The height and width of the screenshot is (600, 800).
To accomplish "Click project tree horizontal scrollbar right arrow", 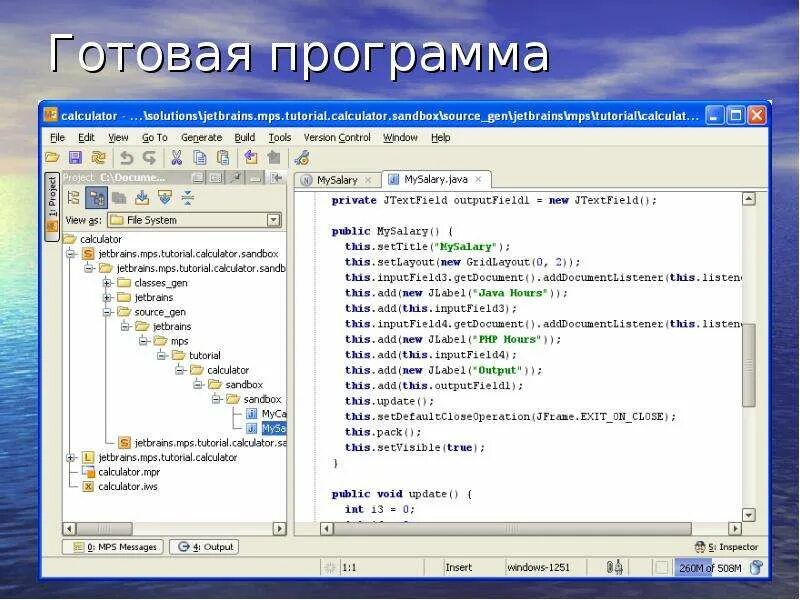I will pos(280,529).
